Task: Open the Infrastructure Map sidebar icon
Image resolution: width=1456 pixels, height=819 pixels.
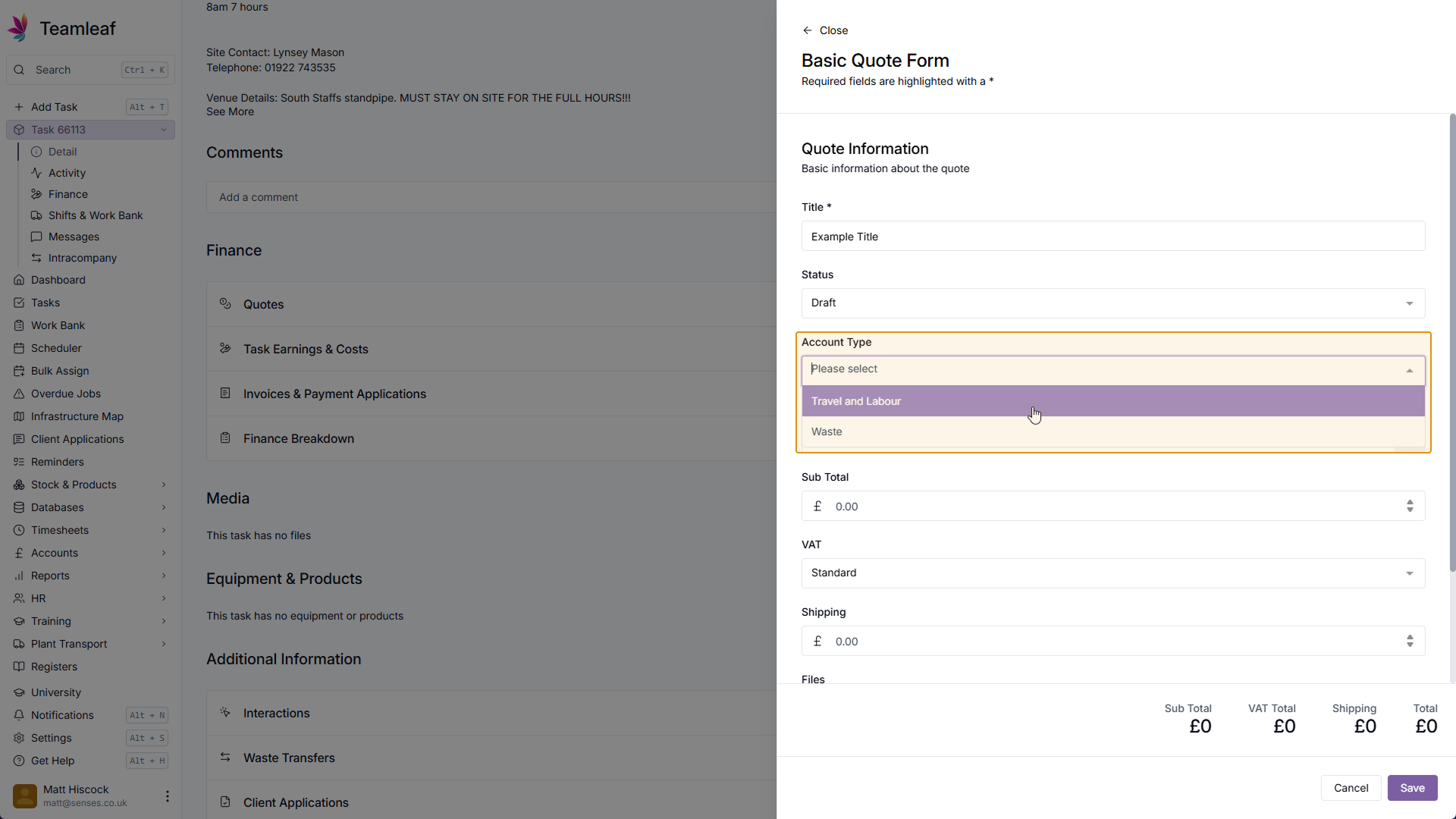Action: (x=19, y=416)
